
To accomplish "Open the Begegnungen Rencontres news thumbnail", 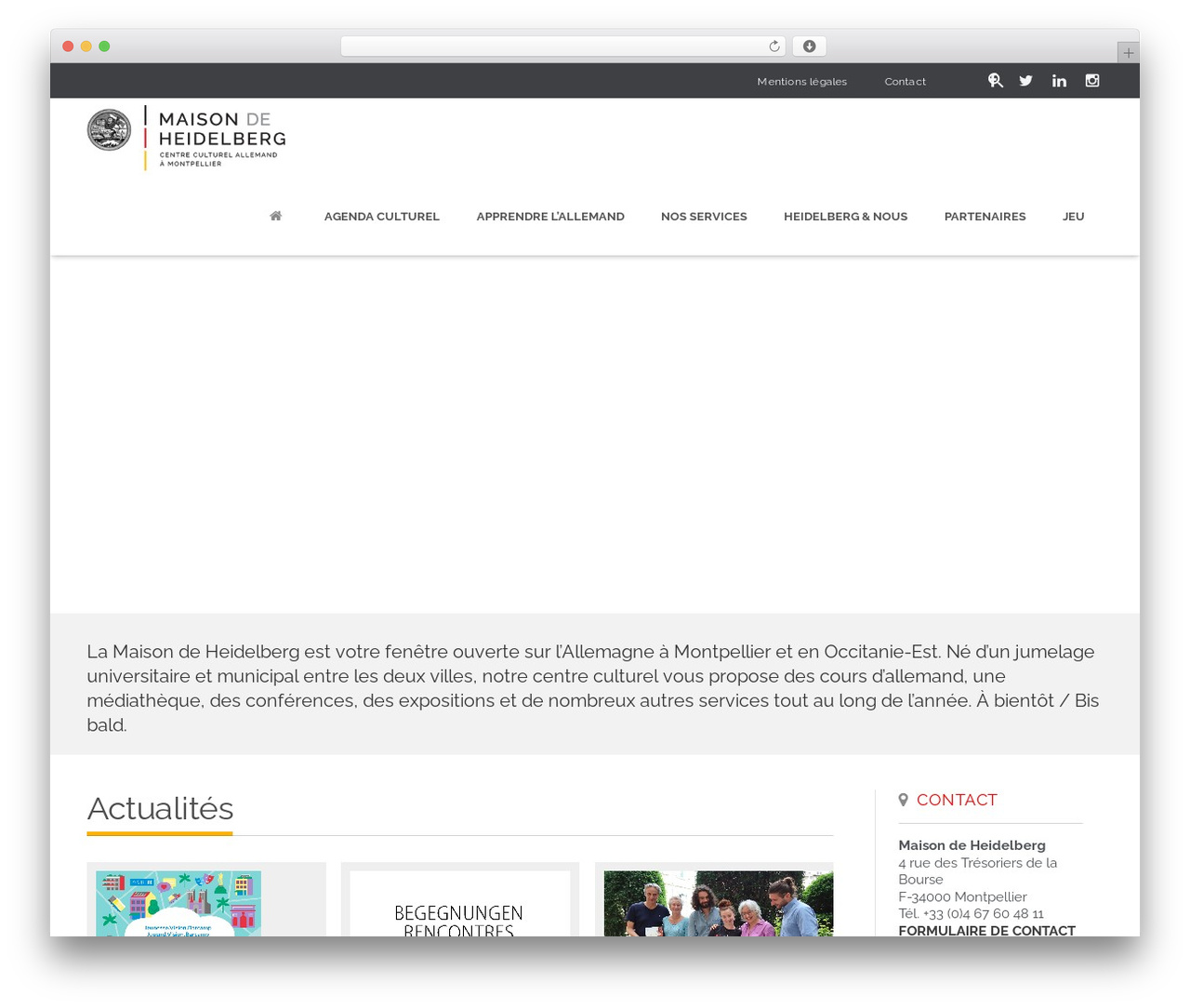I will (459, 903).
